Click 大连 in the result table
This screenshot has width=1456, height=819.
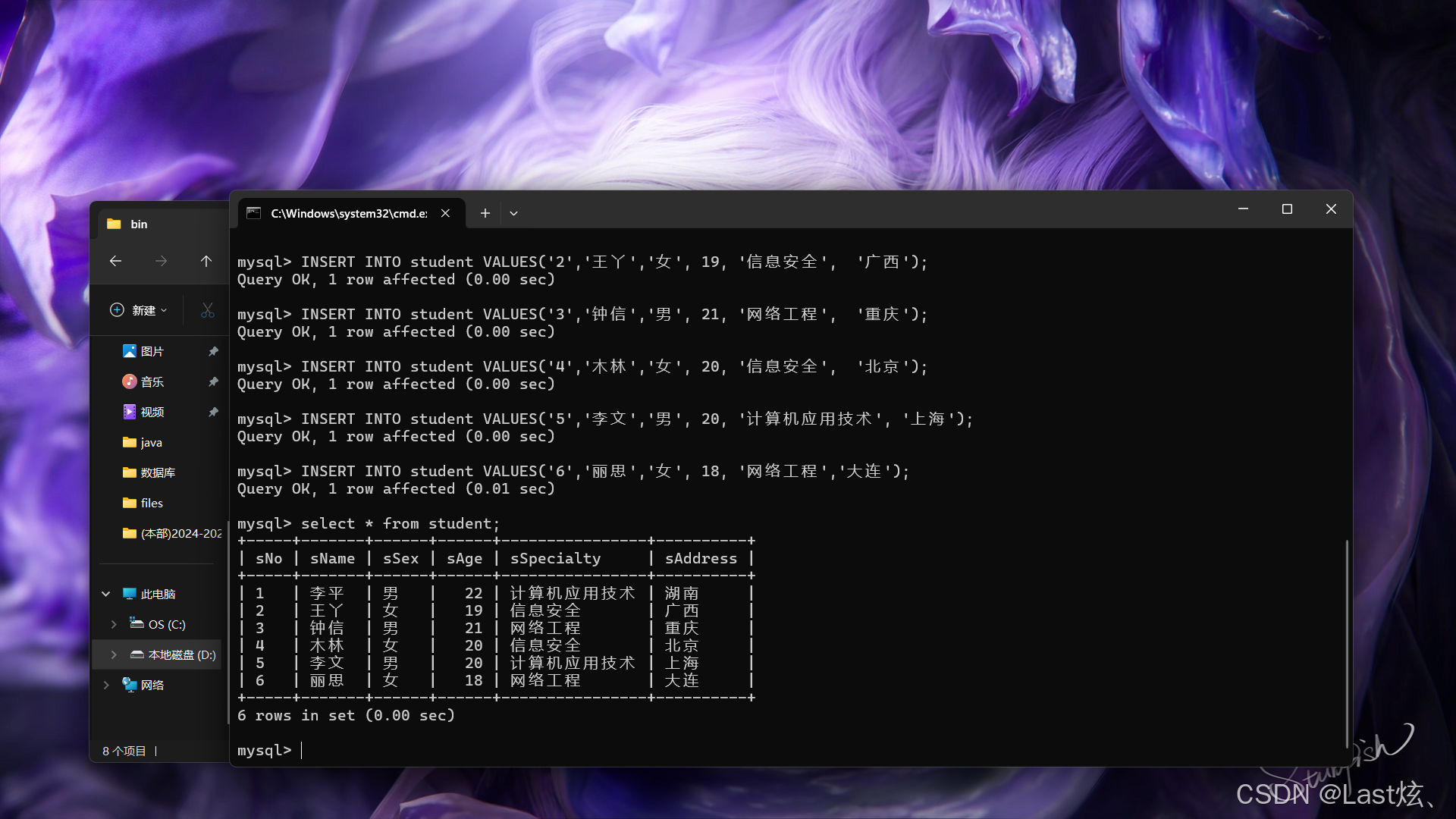pos(682,680)
